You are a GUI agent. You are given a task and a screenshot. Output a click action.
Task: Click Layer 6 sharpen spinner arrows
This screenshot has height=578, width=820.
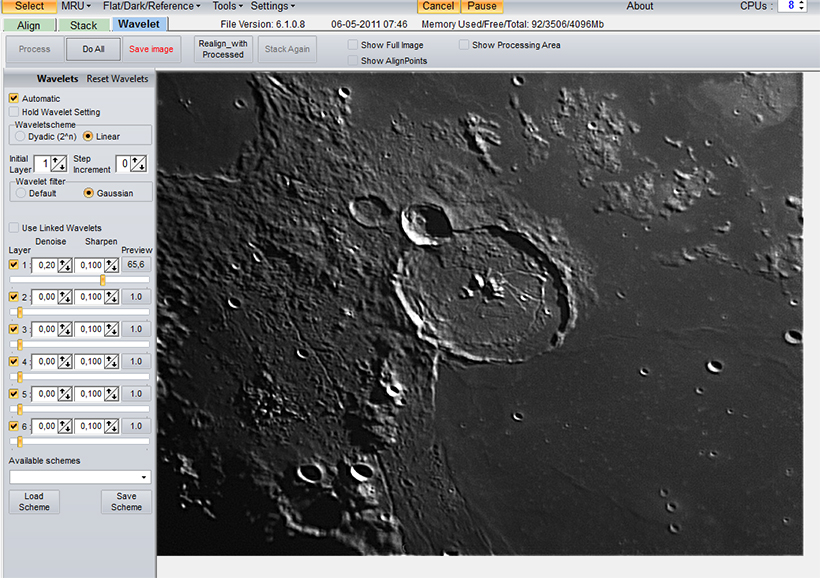click(111, 427)
